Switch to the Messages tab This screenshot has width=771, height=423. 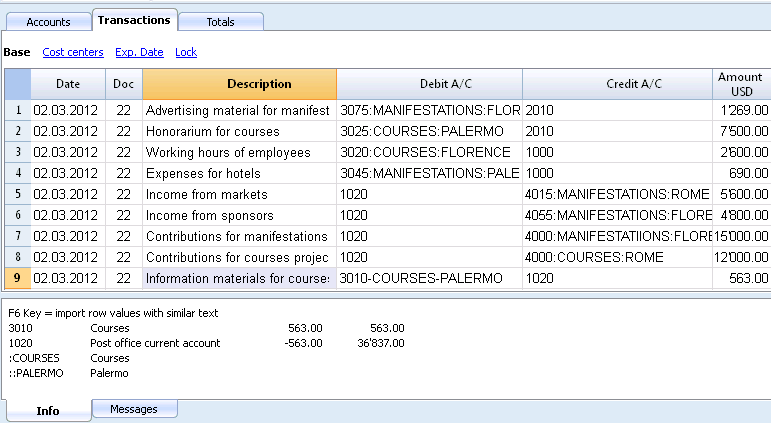click(134, 409)
